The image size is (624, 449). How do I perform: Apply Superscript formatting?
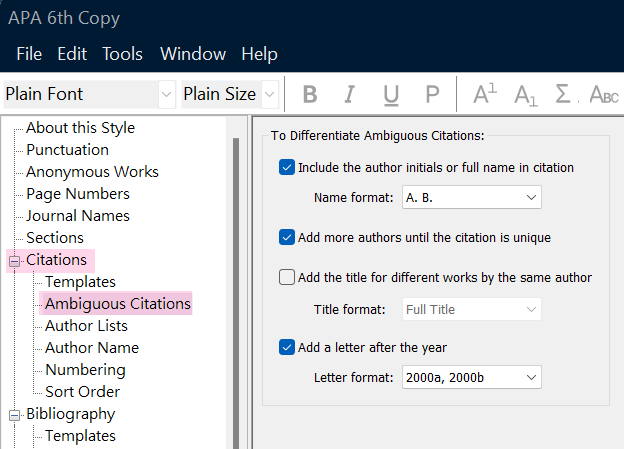pos(485,94)
